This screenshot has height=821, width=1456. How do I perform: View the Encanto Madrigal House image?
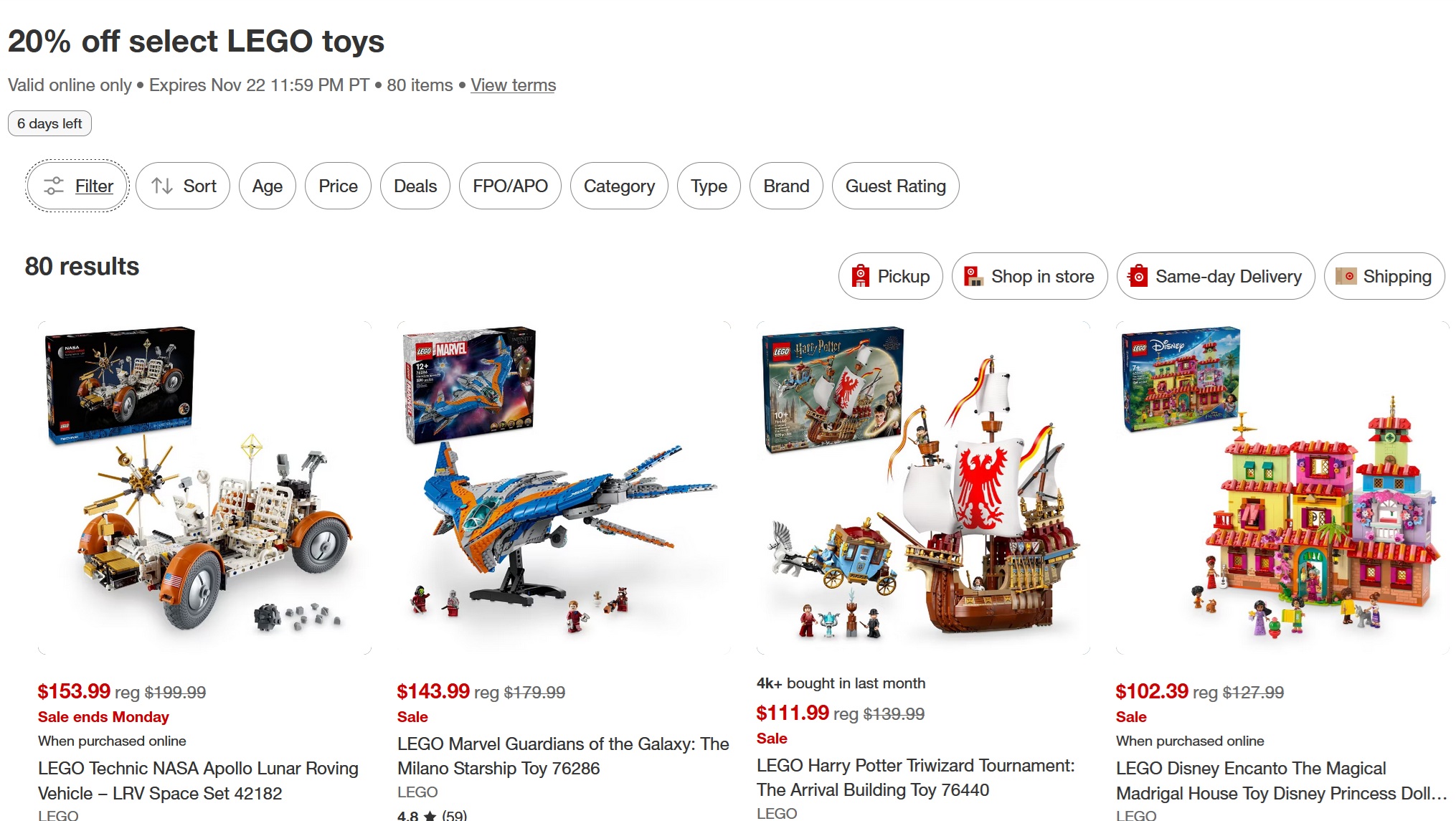(1282, 488)
